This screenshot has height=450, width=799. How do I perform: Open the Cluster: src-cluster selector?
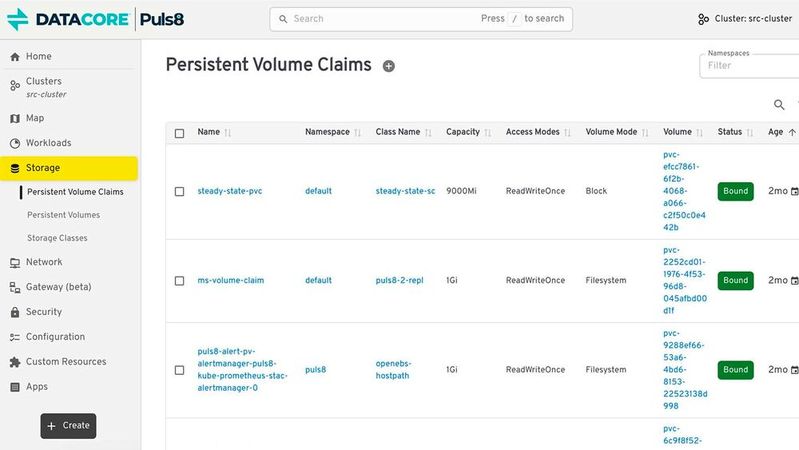pyautogui.click(x=744, y=19)
